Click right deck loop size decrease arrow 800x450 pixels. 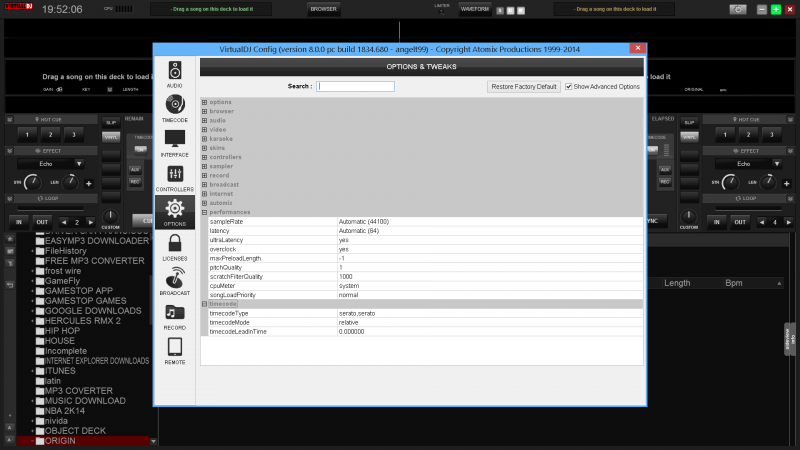click(x=762, y=222)
